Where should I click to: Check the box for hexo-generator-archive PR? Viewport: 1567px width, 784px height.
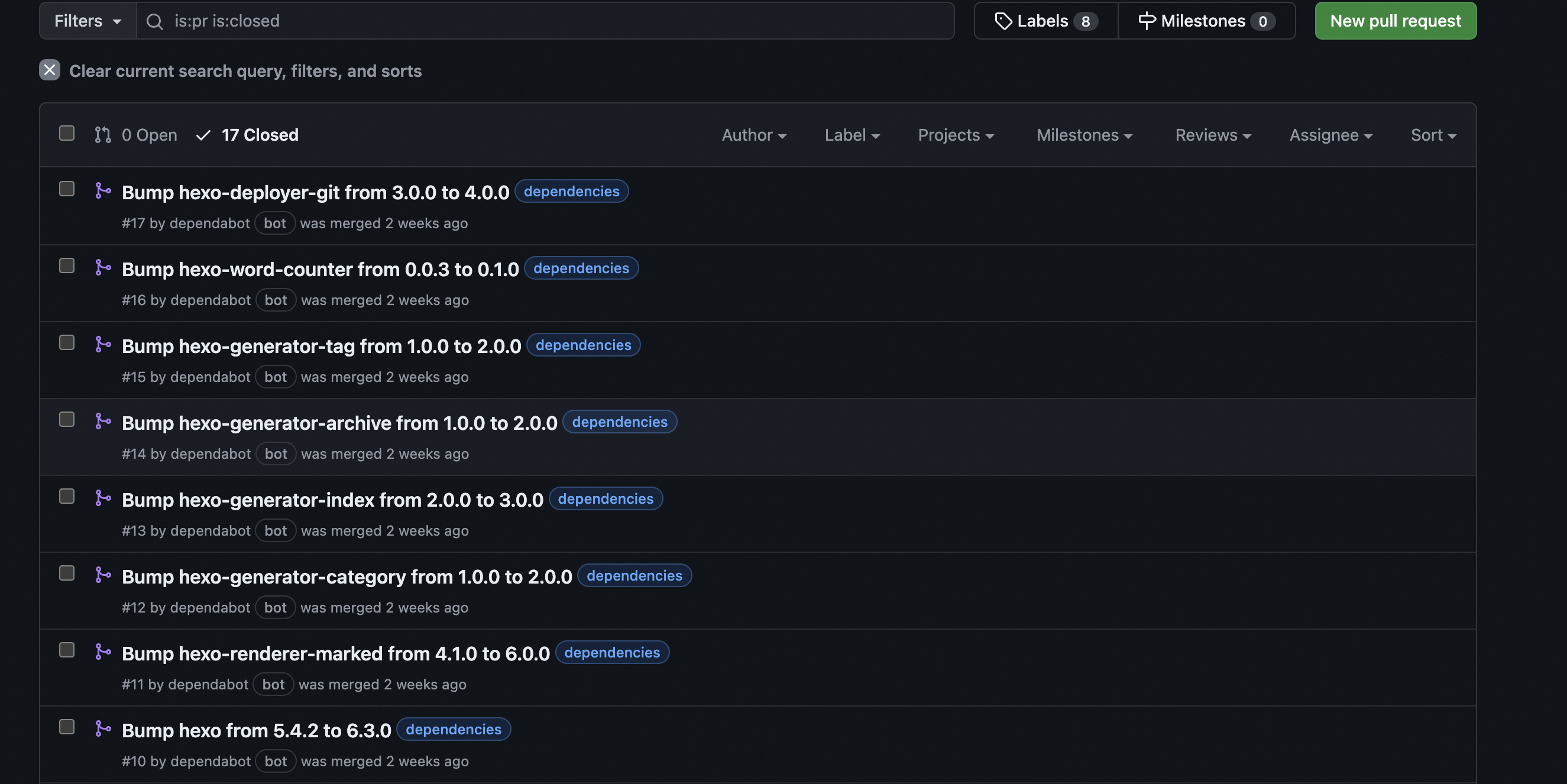coord(67,420)
